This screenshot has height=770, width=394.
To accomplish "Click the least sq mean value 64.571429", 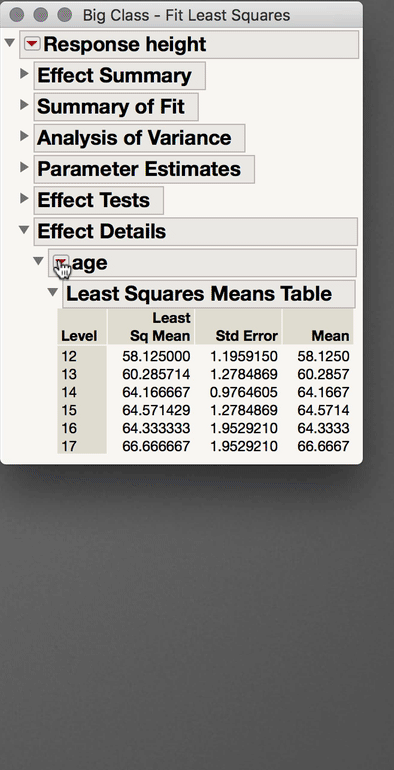I will pyautogui.click(x=156, y=410).
